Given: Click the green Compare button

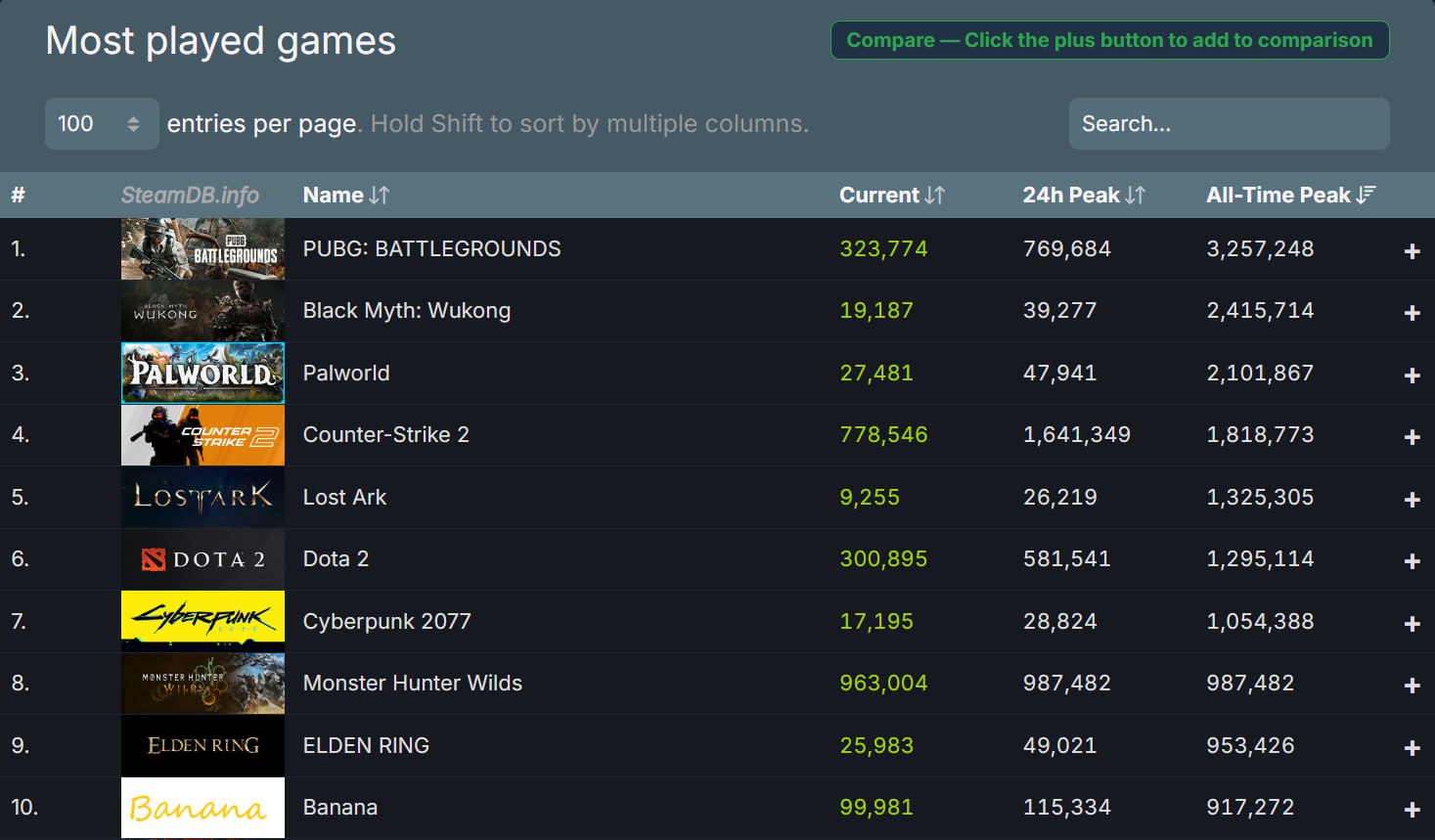Looking at the screenshot, I should point(1109,40).
